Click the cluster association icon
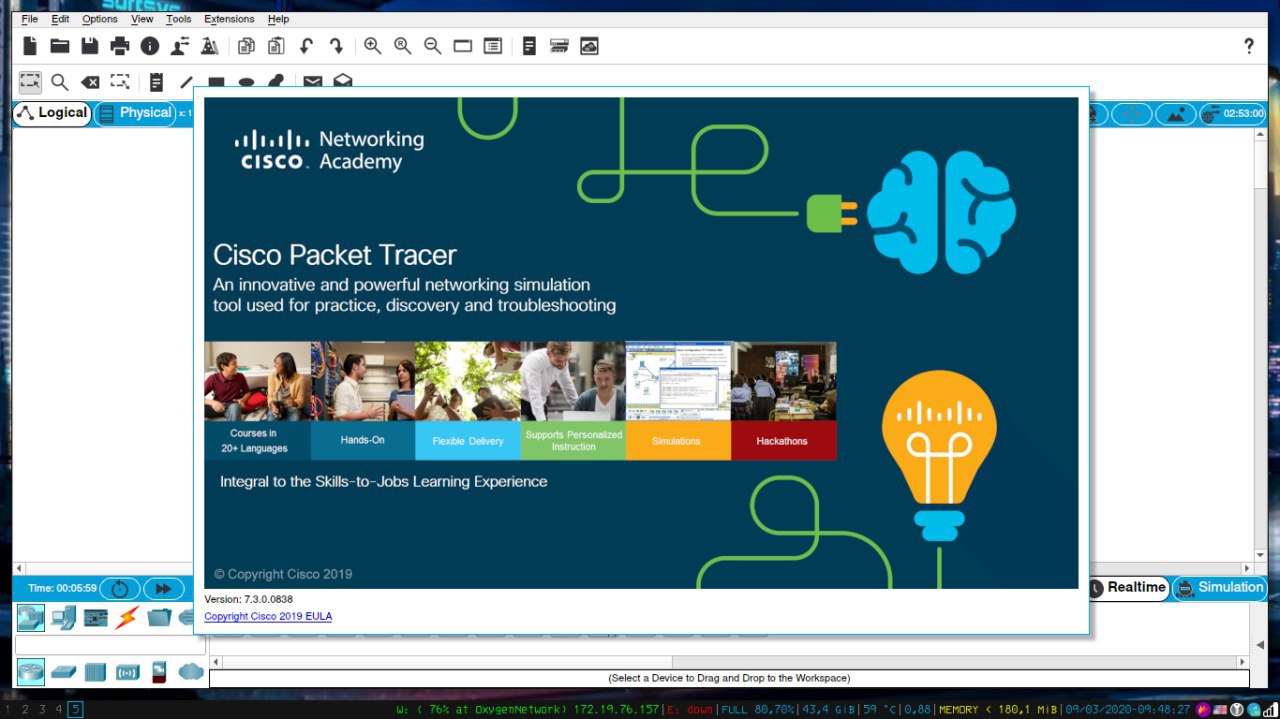This screenshot has height=719, width=1280. click(x=559, y=46)
